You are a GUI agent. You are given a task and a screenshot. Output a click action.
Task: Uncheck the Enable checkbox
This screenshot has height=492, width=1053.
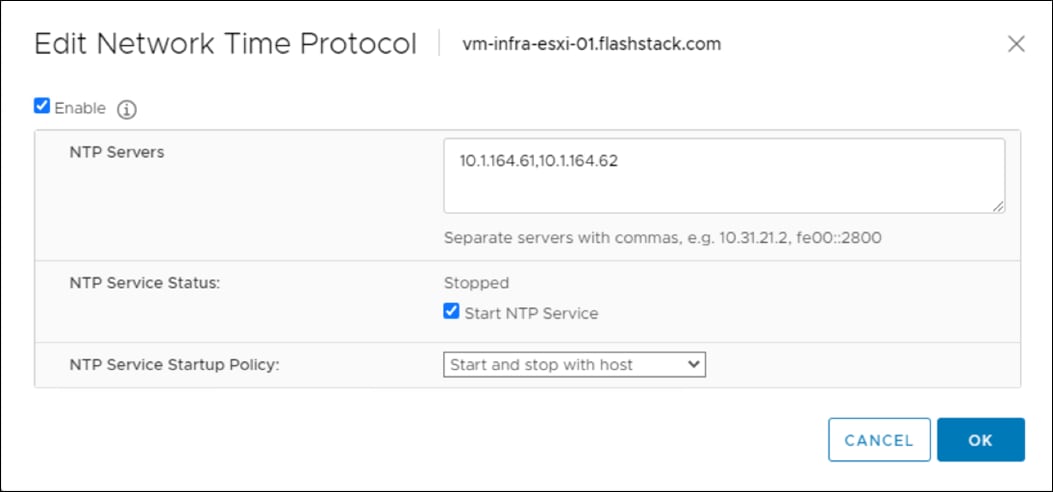tap(42, 106)
